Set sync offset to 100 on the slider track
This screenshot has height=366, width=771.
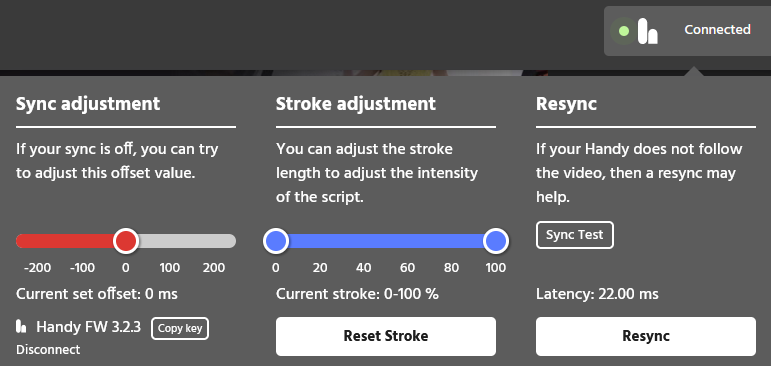(x=170, y=241)
